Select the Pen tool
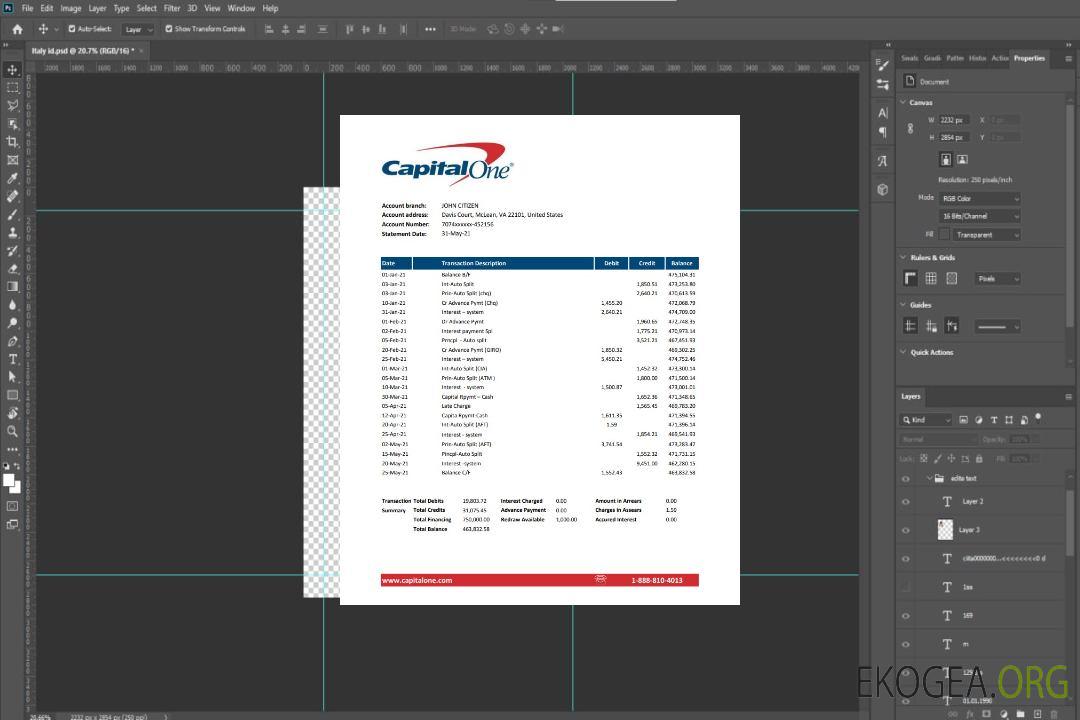This screenshot has width=1080, height=720. coord(12,341)
